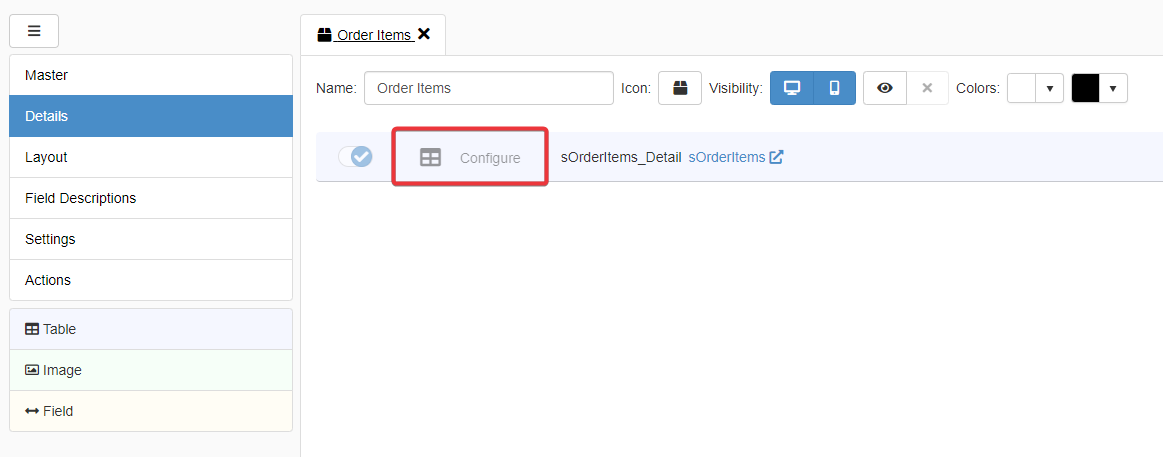This screenshot has height=457, width=1163.
Task: Add a Table element from sidebar
Action: [x=150, y=329]
